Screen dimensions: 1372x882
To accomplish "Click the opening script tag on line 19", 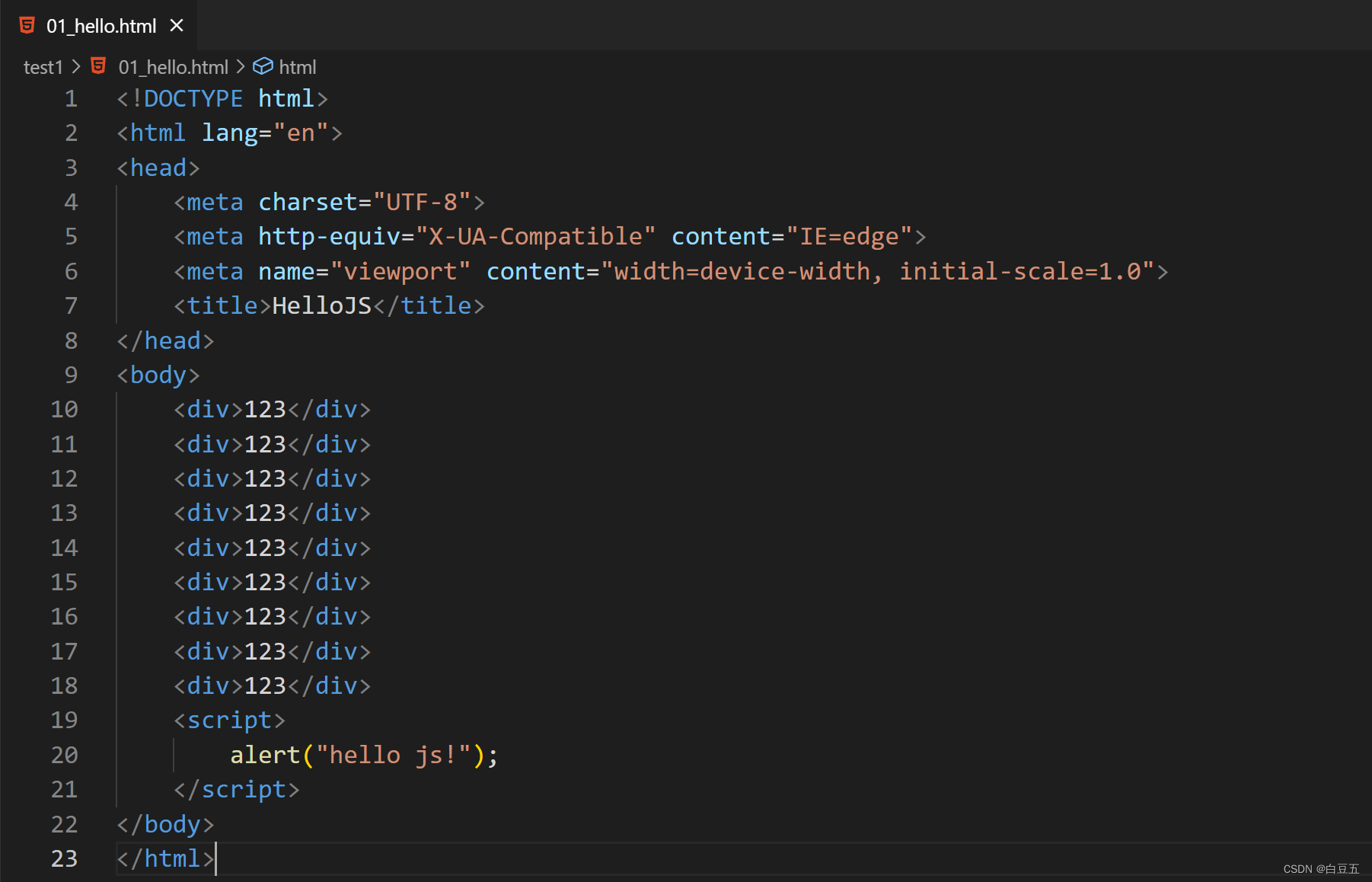I will (229, 720).
